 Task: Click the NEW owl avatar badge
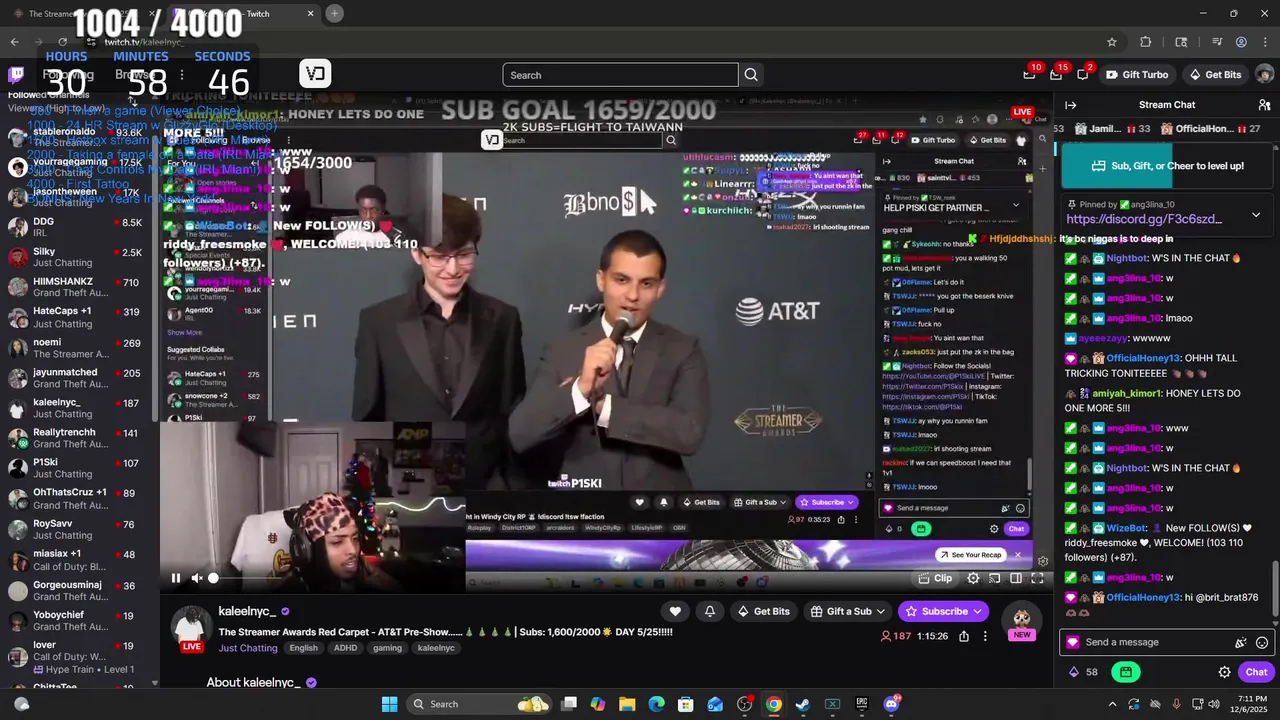tap(1022, 622)
